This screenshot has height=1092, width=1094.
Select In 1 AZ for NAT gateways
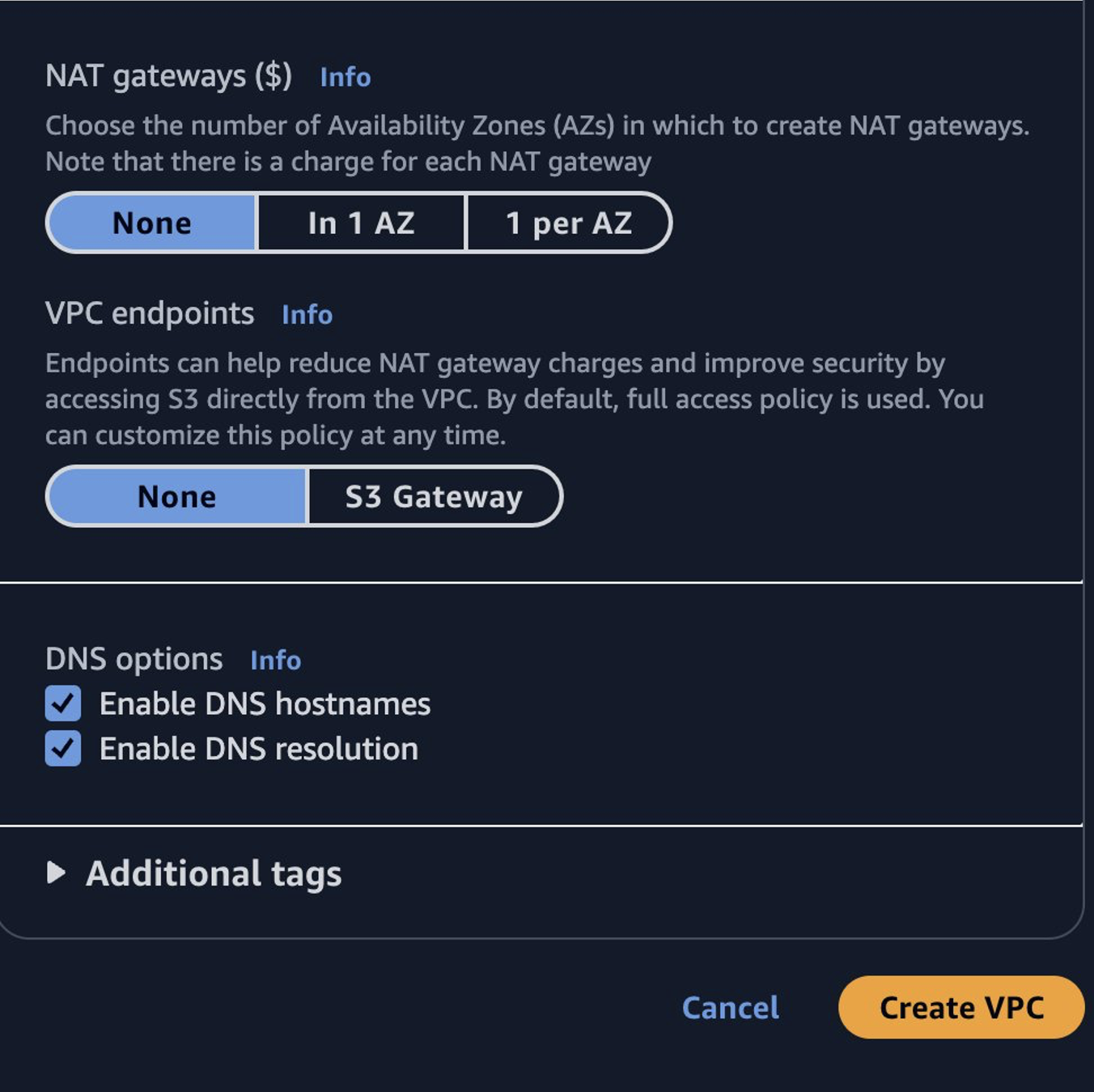tap(361, 223)
